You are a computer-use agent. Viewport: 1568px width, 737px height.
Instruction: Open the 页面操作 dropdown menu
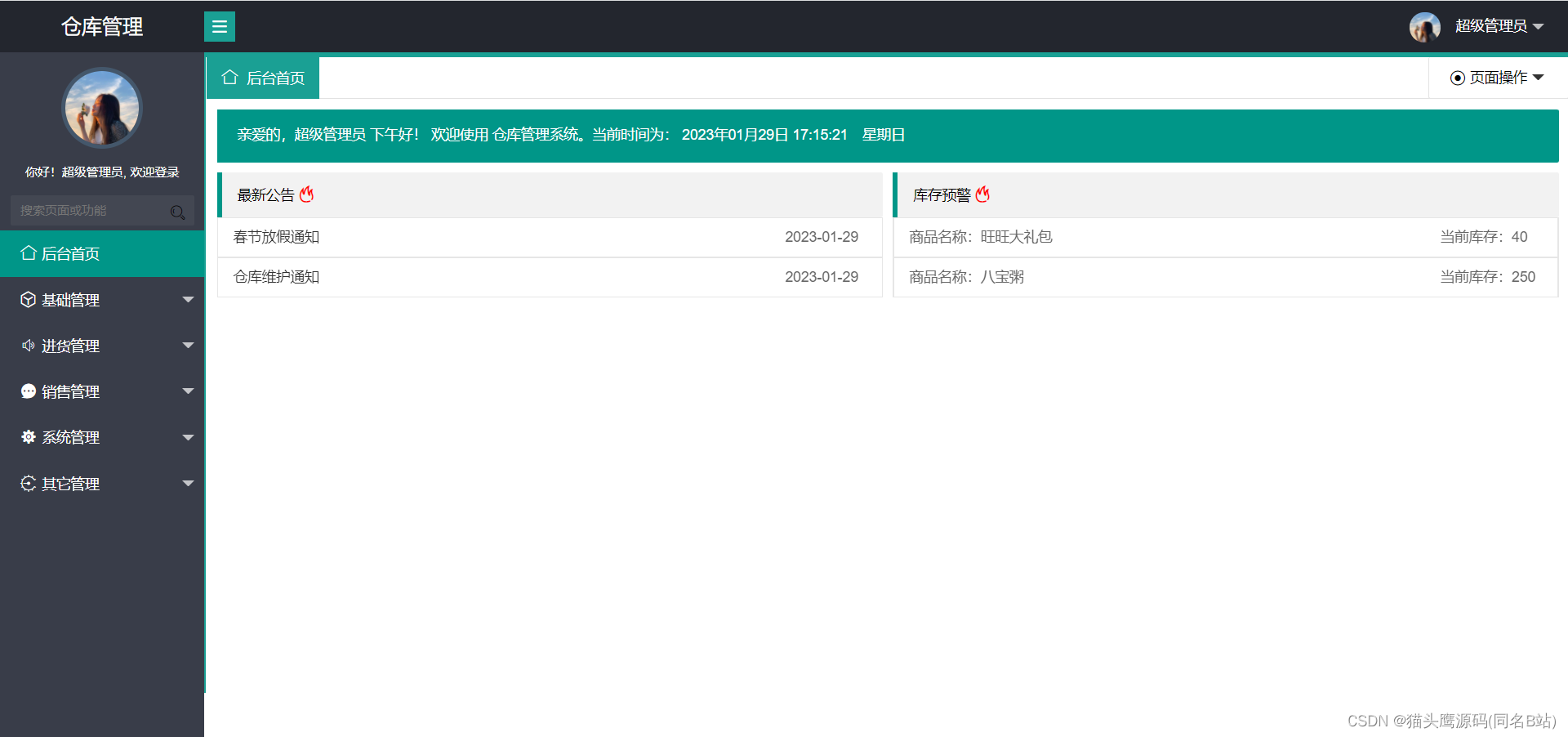tap(1497, 78)
